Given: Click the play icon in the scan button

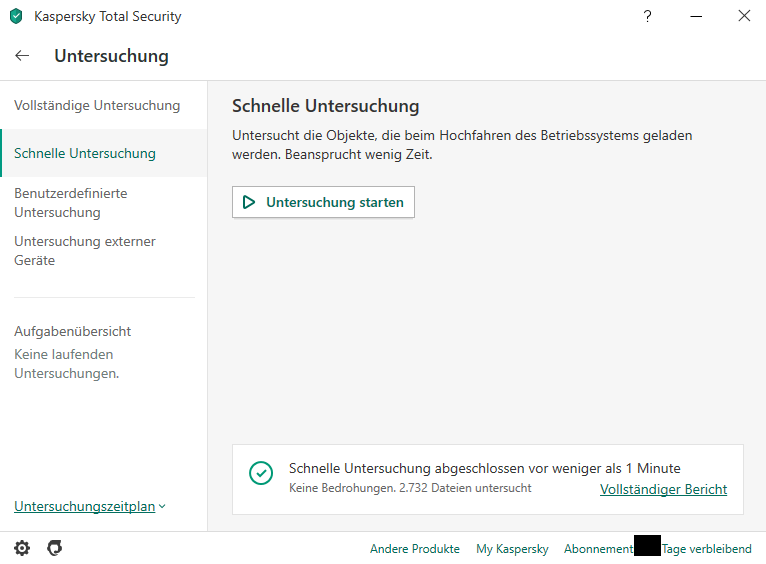Looking at the screenshot, I should (249, 202).
